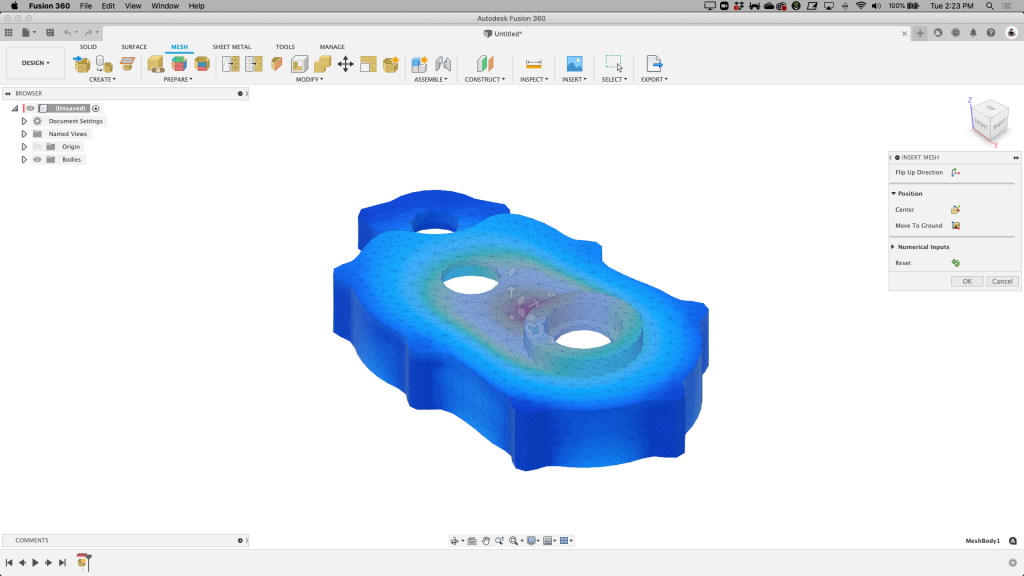The image size is (1024, 576).
Task: Select the Orbit tool in navigation bar
Action: (455, 540)
